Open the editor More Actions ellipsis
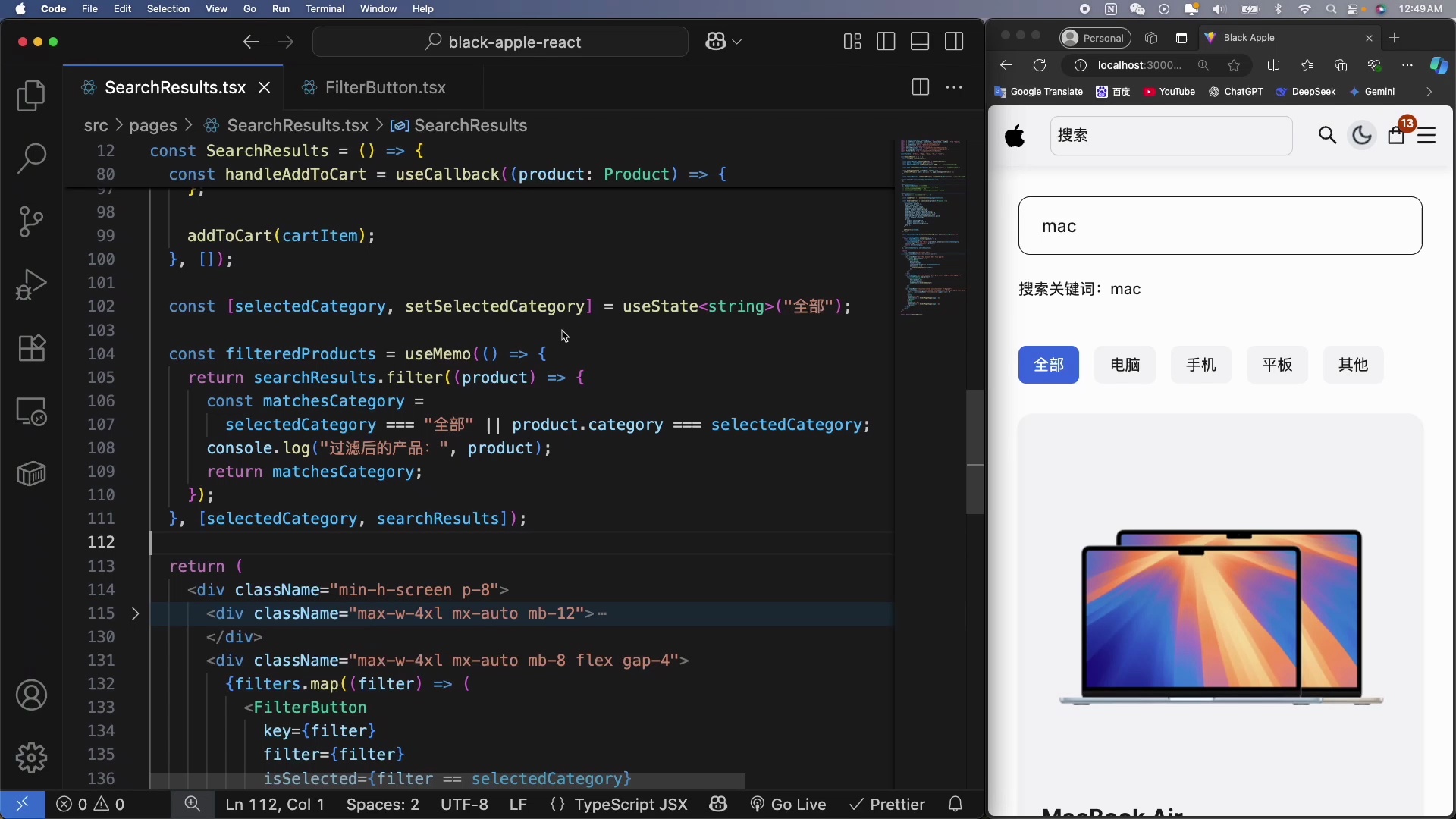Viewport: 1456px width, 819px height. coord(954,87)
